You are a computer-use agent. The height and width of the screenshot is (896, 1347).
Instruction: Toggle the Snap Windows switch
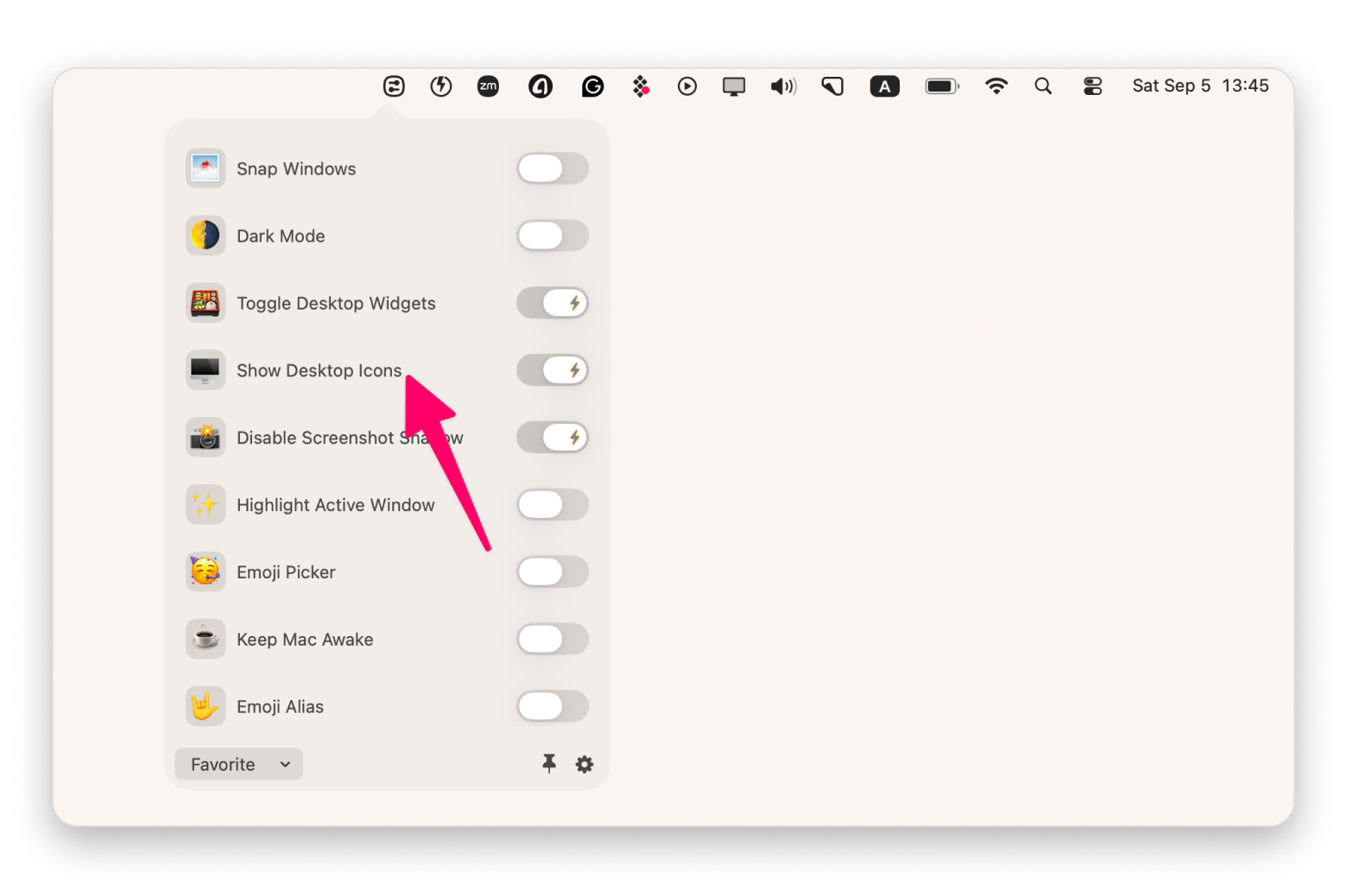coord(553,168)
